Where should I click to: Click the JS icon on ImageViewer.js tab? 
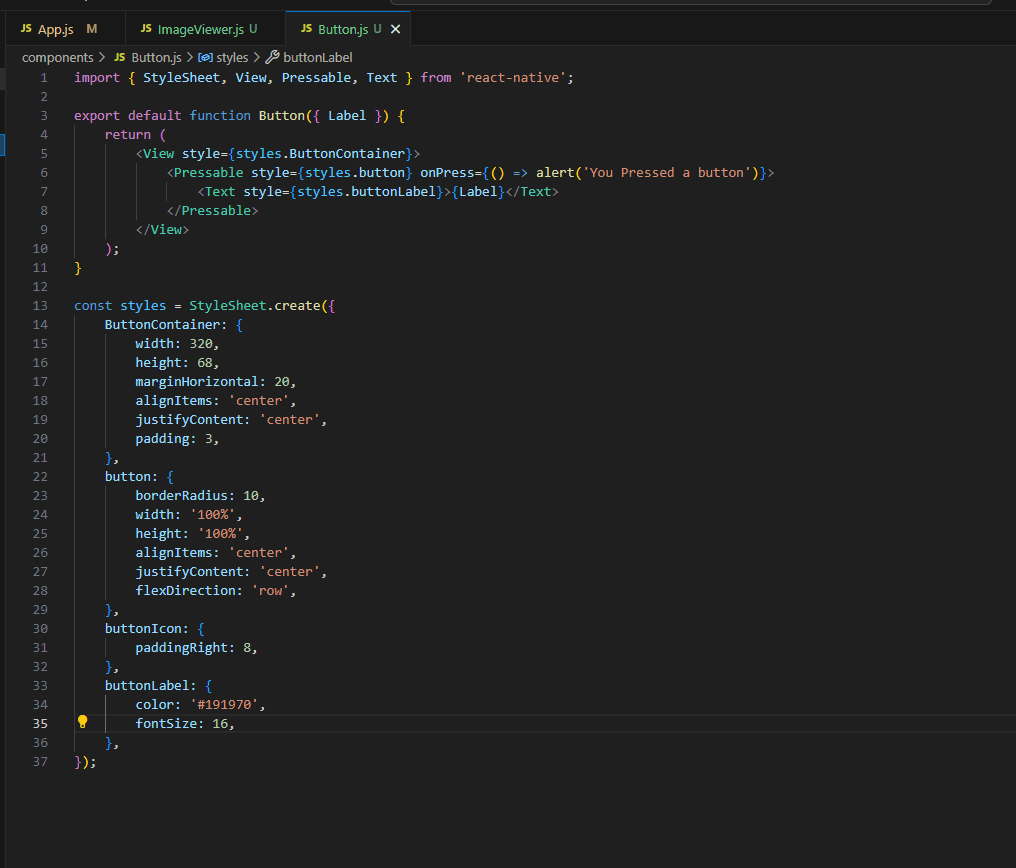pyautogui.click(x=146, y=29)
